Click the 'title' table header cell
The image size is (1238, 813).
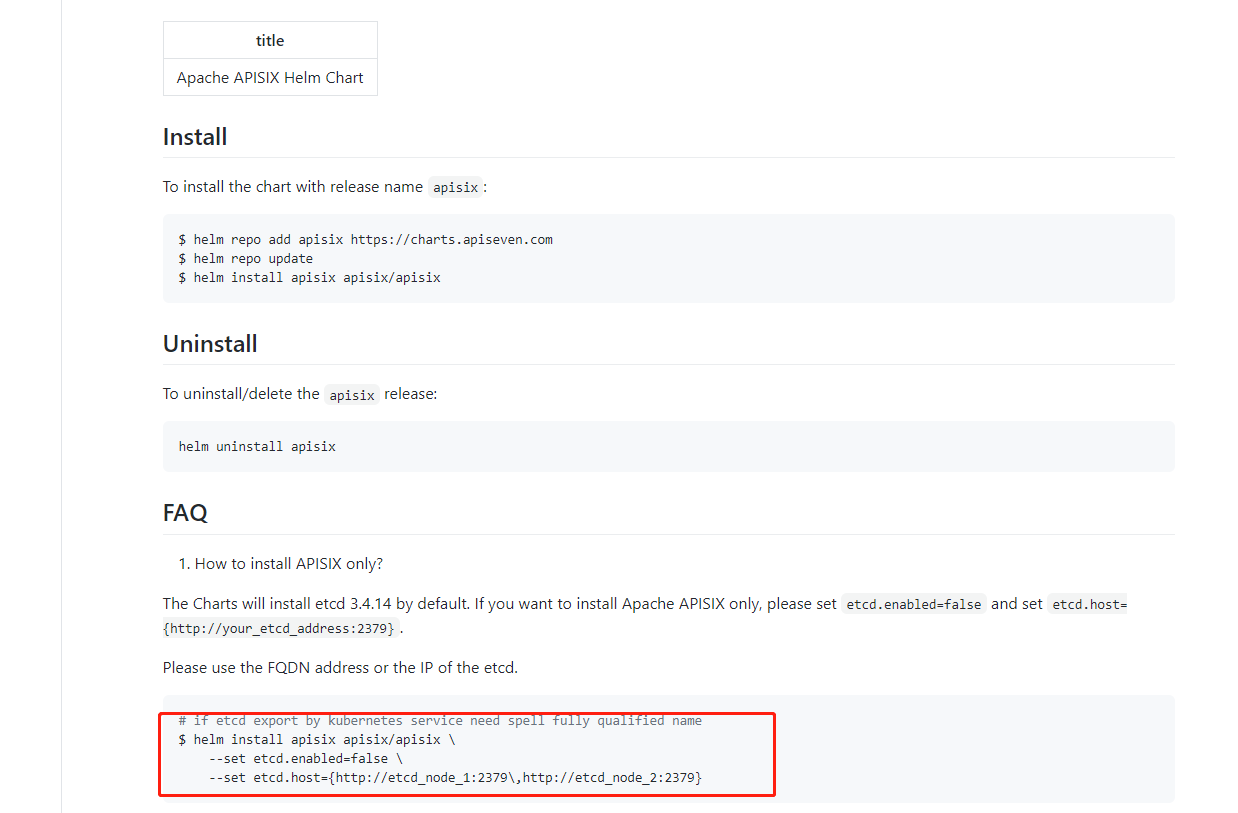tap(270, 40)
